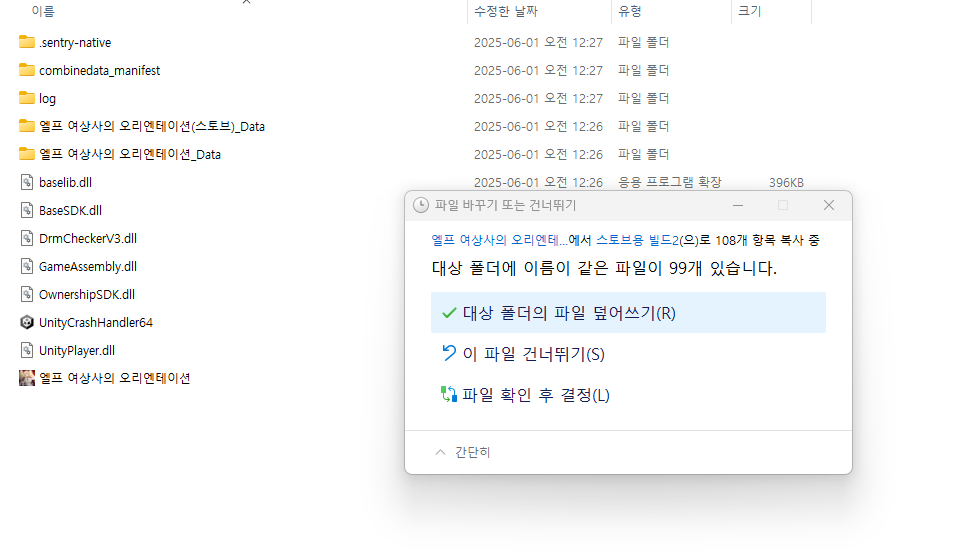Select the OwnershipSDK.dll file name
Viewport: 980px width, 553px height.
click(87, 294)
